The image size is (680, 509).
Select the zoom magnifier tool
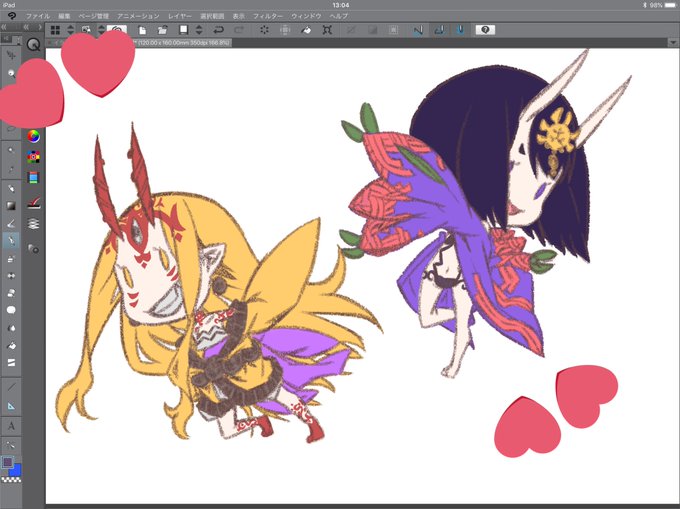(11, 73)
